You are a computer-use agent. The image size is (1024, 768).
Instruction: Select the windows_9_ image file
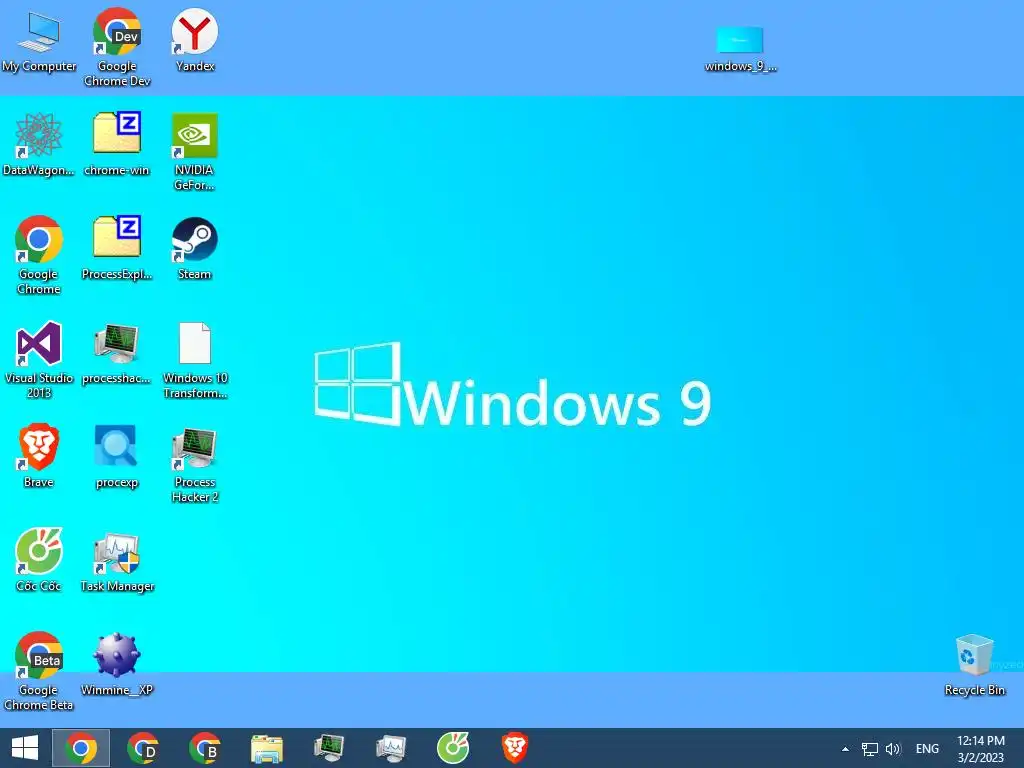(x=740, y=49)
